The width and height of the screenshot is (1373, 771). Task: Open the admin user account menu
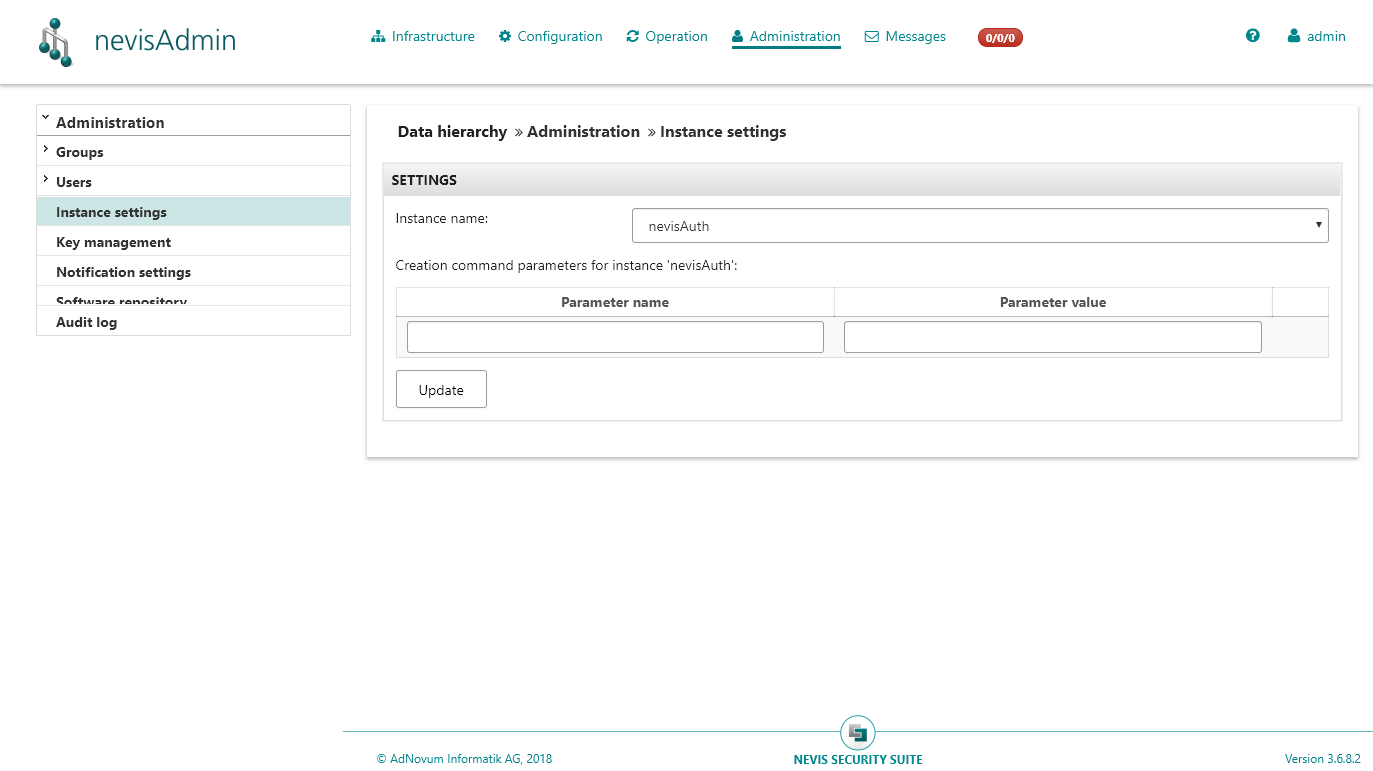pyautogui.click(x=1316, y=36)
